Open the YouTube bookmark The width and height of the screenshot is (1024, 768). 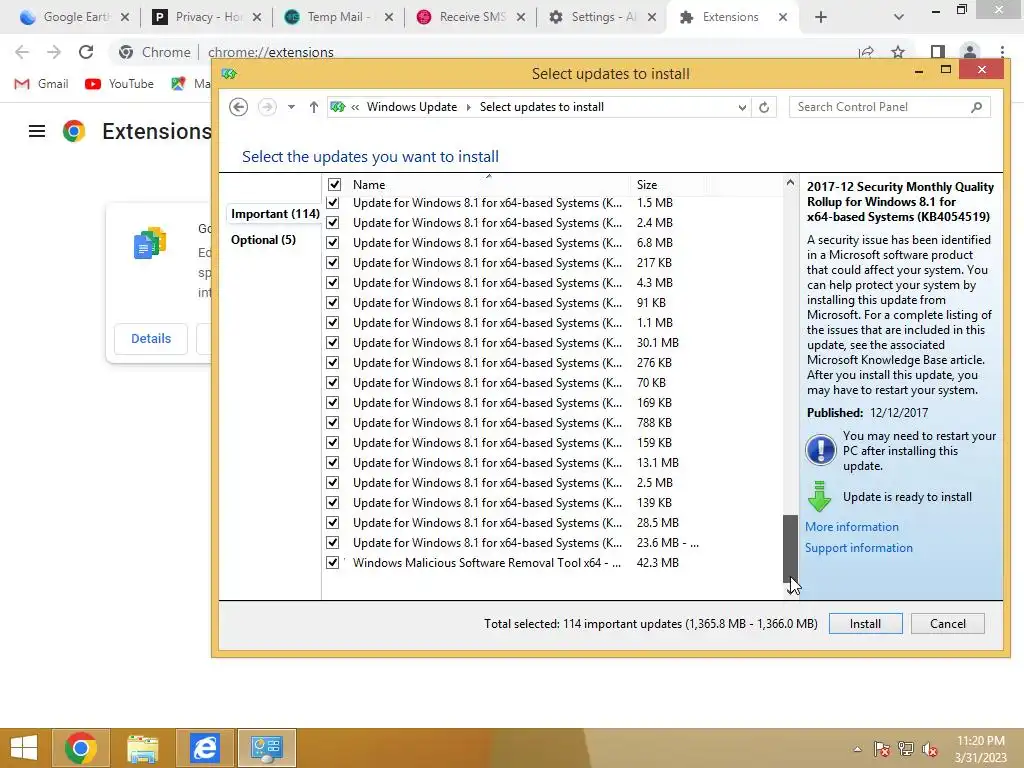pos(119,84)
